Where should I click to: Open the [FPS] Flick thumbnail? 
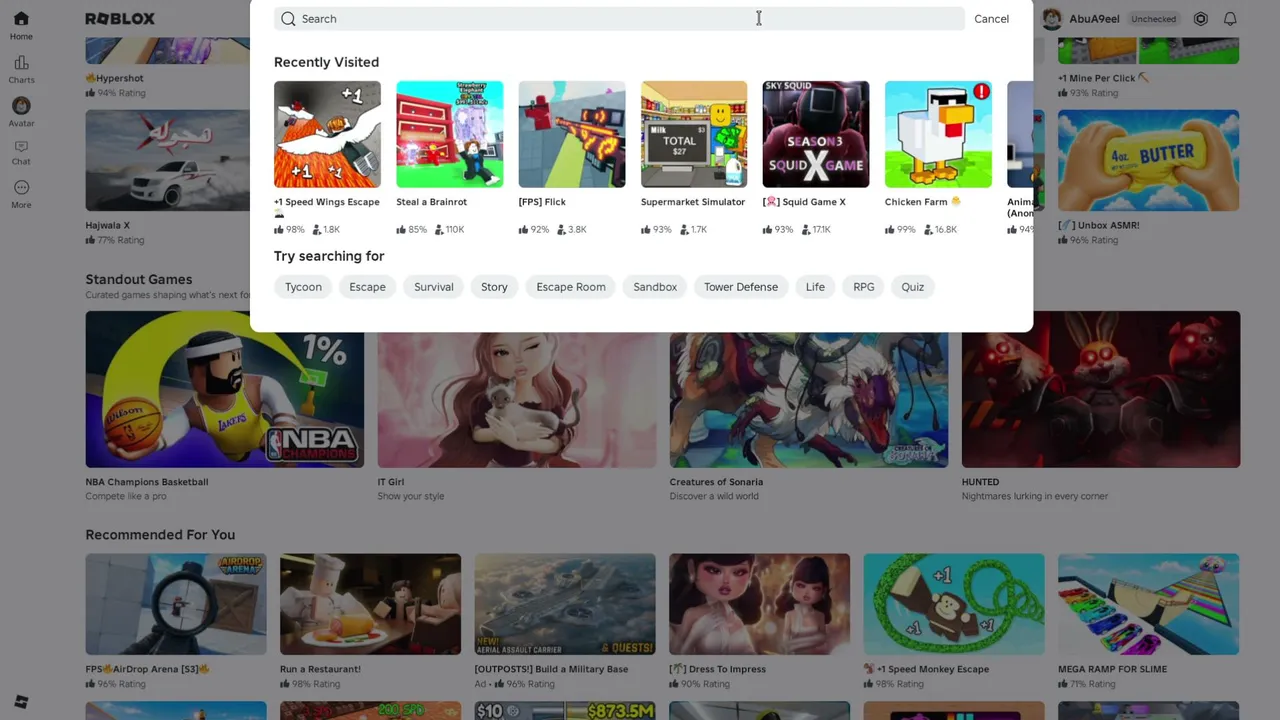point(572,134)
